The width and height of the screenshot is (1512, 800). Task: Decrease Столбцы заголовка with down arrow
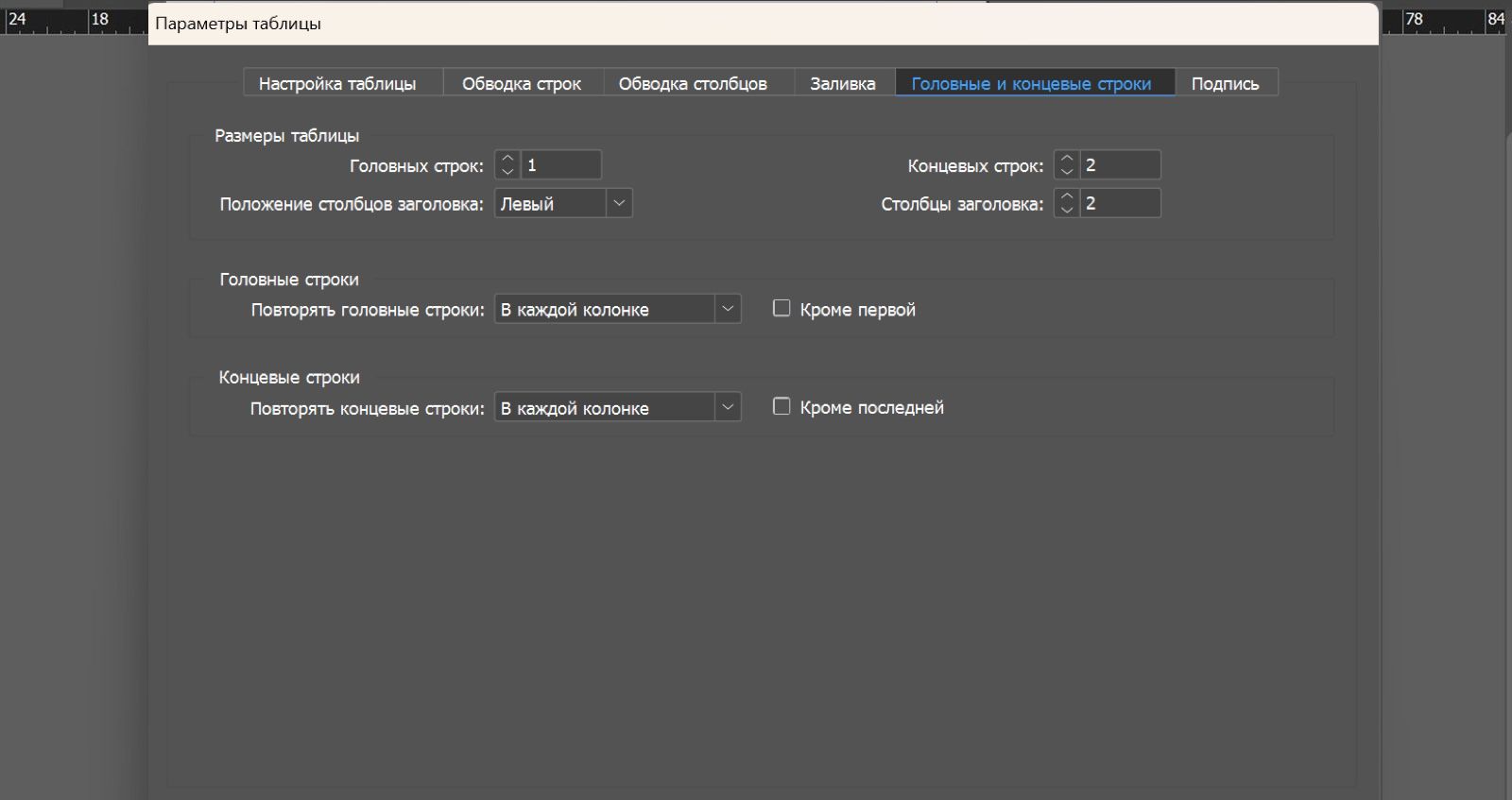1067,210
